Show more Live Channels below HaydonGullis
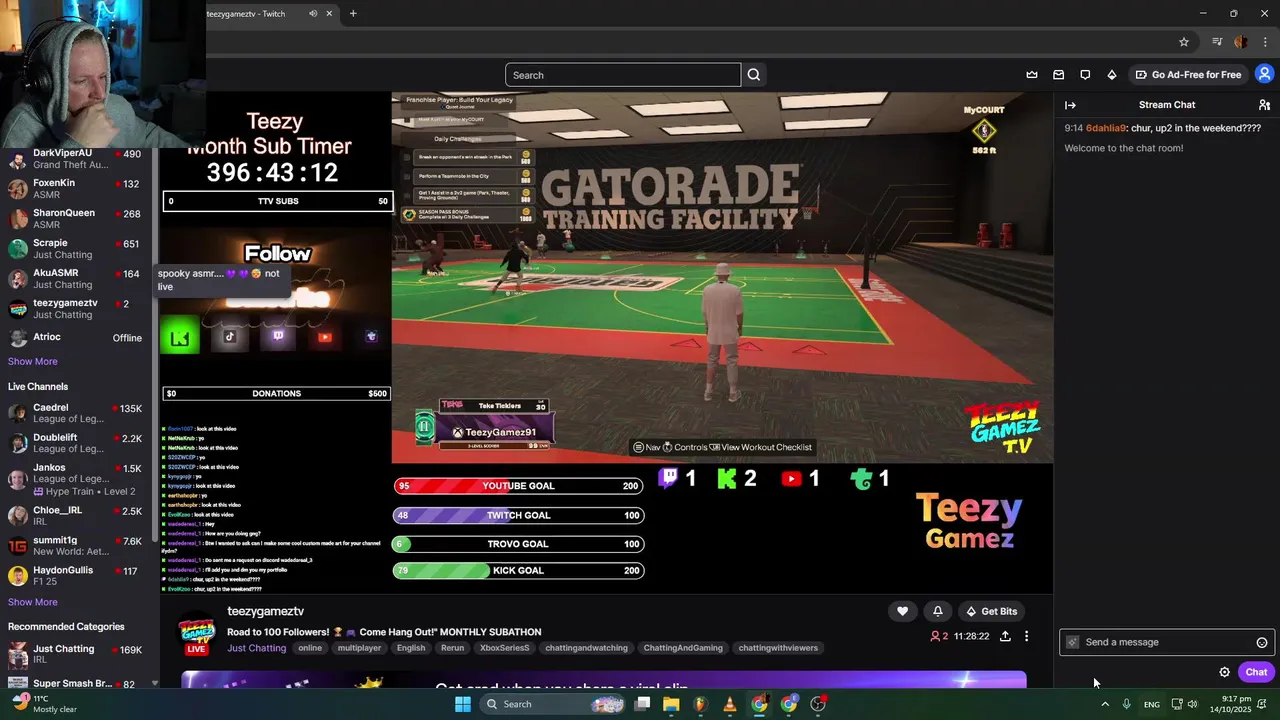The image size is (1280, 720). click(33, 602)
